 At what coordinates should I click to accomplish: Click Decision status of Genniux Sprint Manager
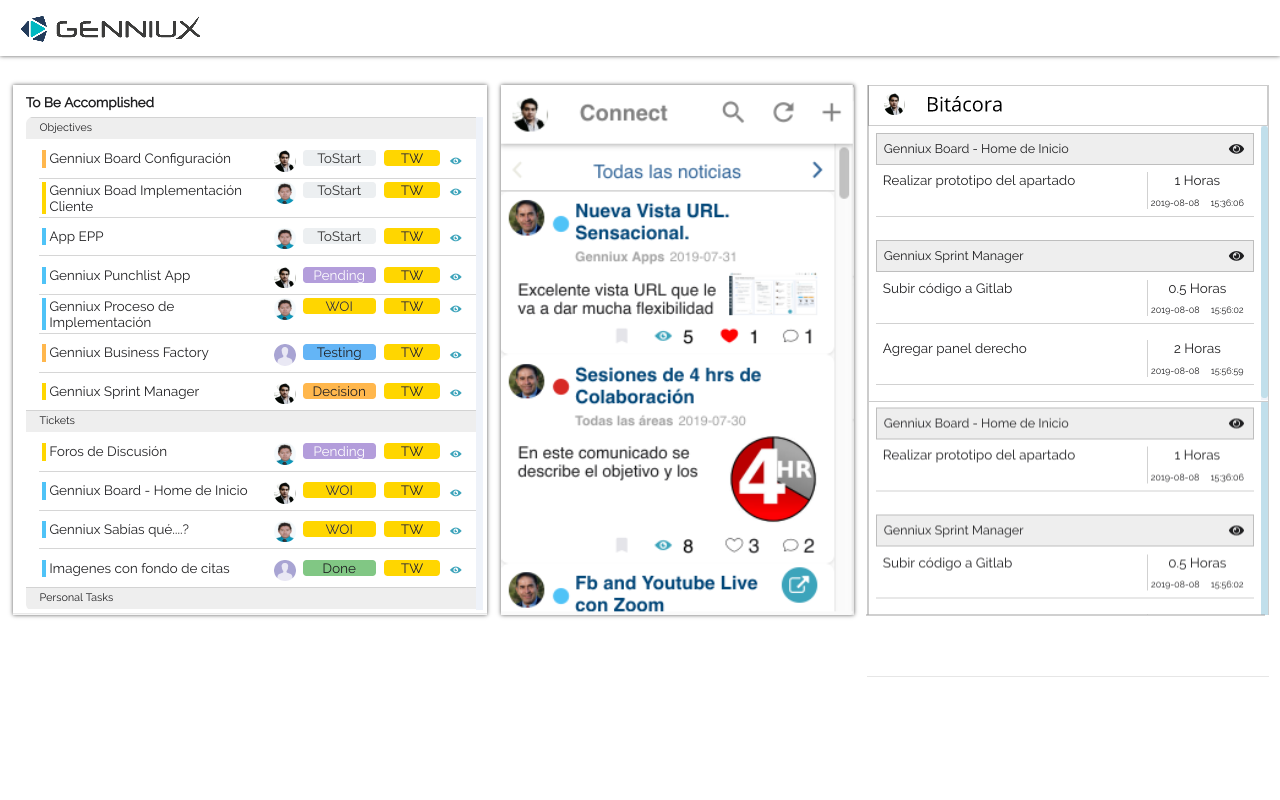[339, 391]
